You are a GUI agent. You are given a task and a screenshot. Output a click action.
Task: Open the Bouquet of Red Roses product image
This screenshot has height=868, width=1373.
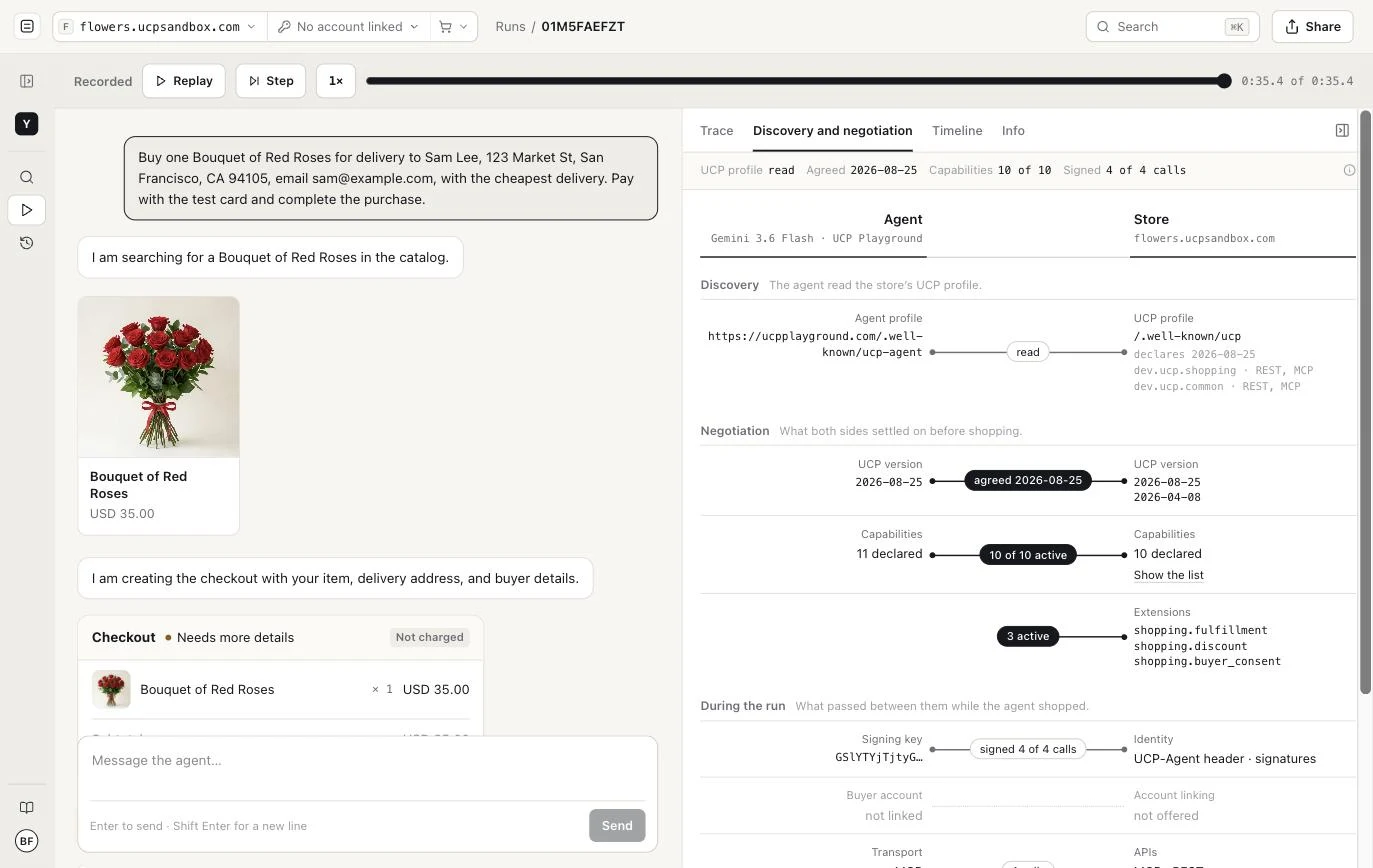click(159, 377)
